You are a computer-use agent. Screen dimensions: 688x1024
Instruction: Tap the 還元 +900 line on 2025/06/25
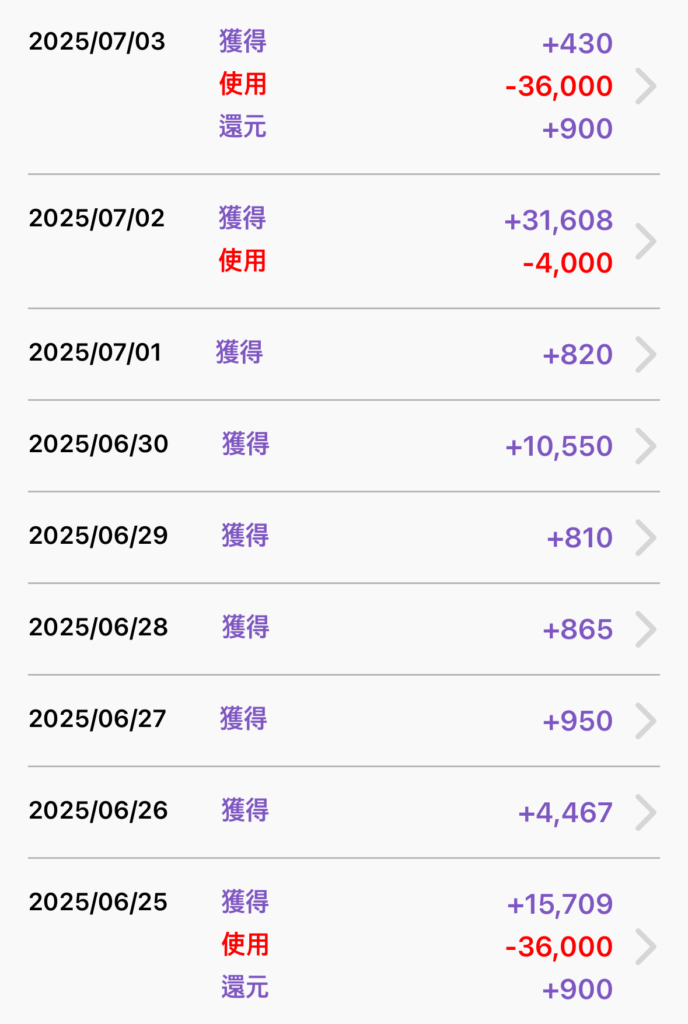(416, 988)
